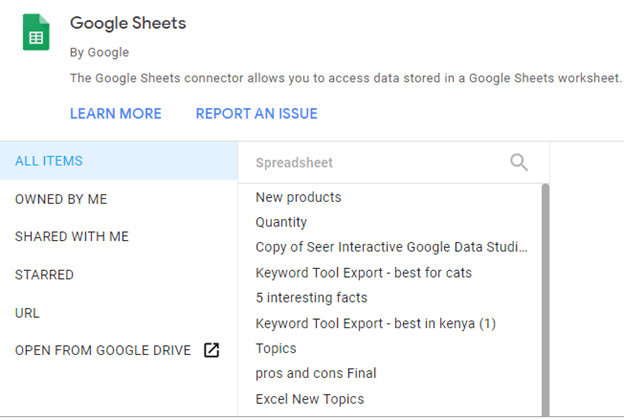Screen dimensions: 624x420
Task: Click the magnifier search icon
Action: pyautogui.click(x=519, y=162)
